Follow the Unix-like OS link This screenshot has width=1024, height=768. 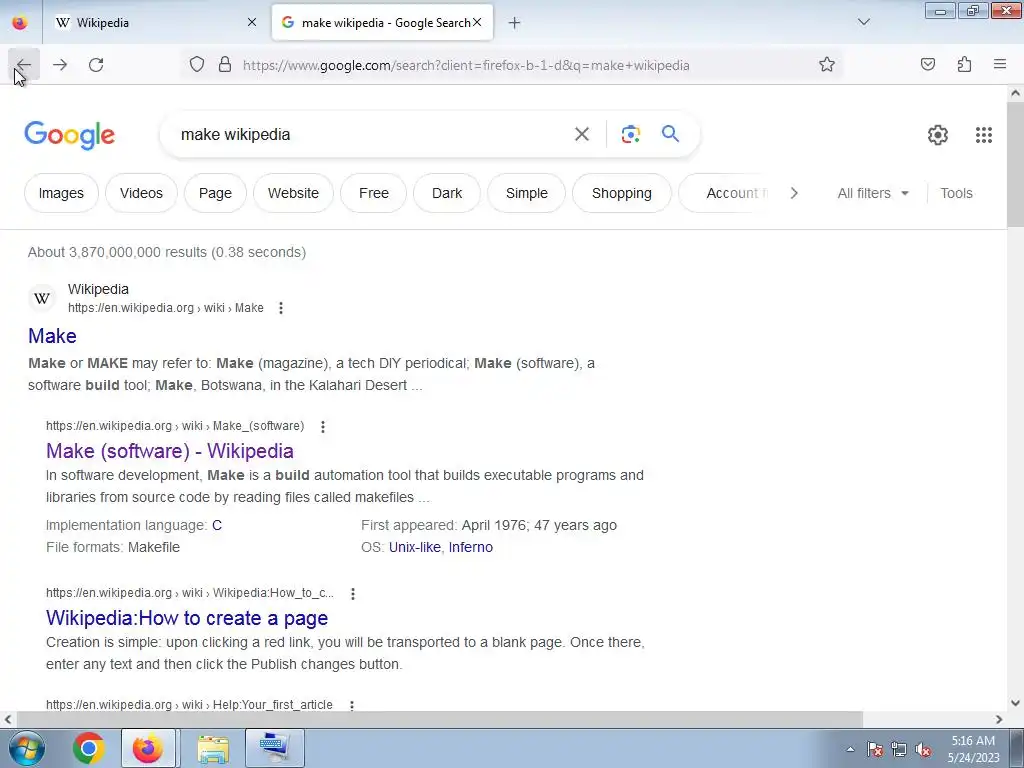tap(415, 547)
